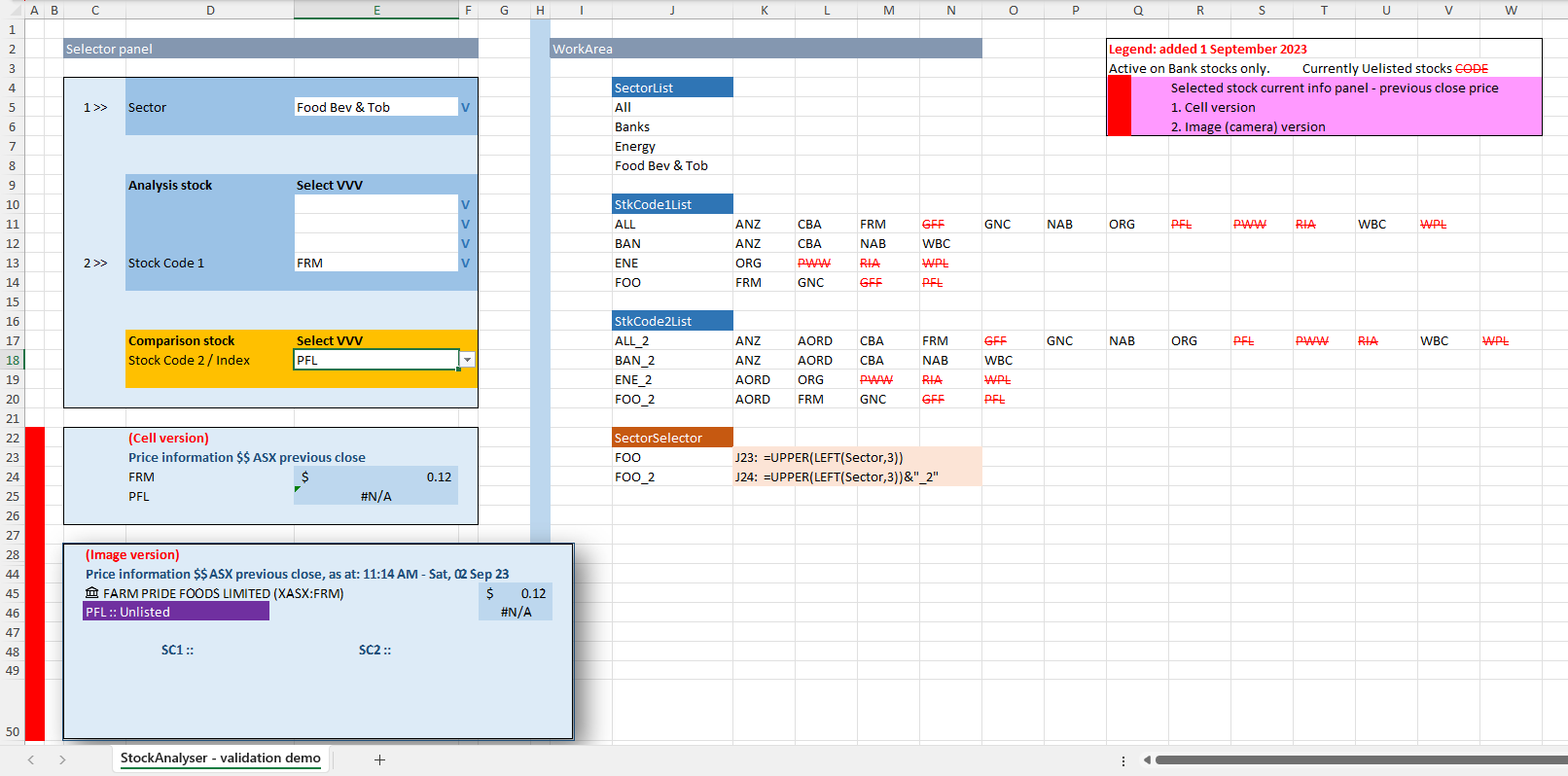Select the column E header
This screenshot has width=1568, height=776.
point(376,10)
